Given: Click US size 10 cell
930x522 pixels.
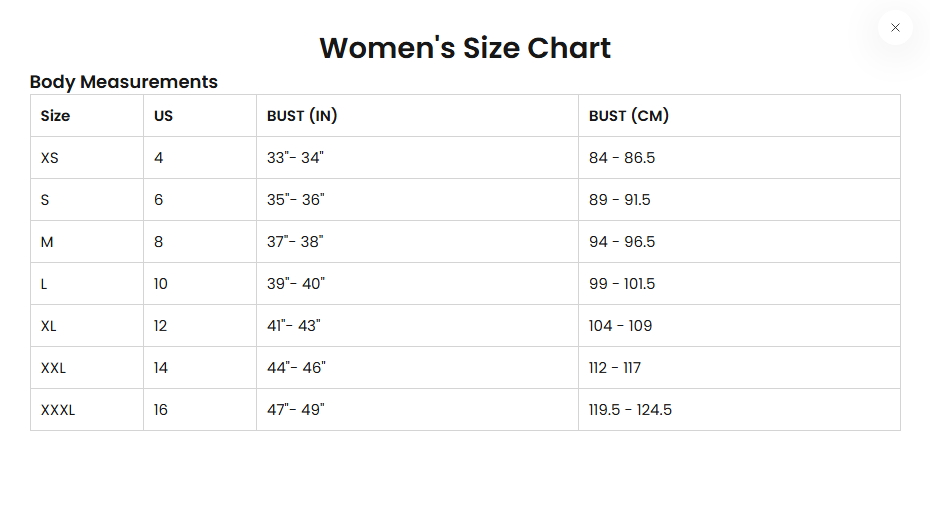Looking at the screenshot, I should click(x=161, y=284).
